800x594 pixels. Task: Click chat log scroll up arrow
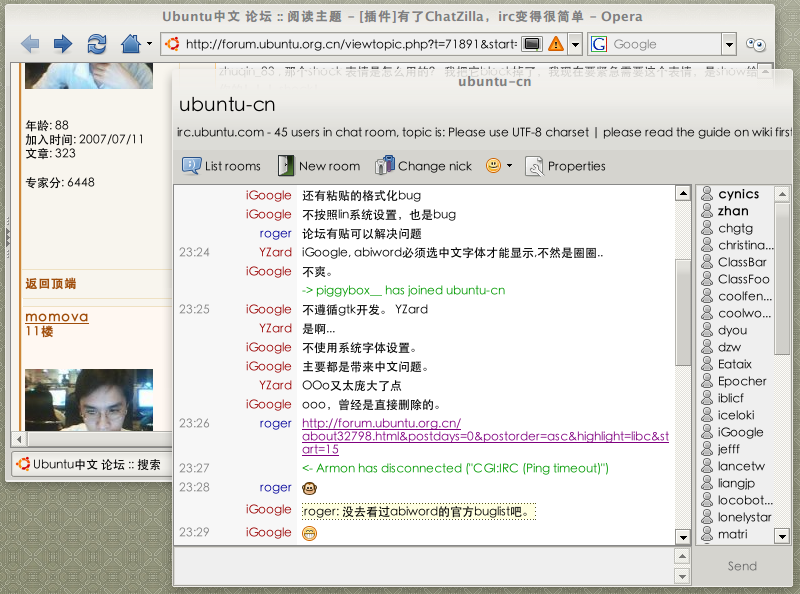[683, 193]
